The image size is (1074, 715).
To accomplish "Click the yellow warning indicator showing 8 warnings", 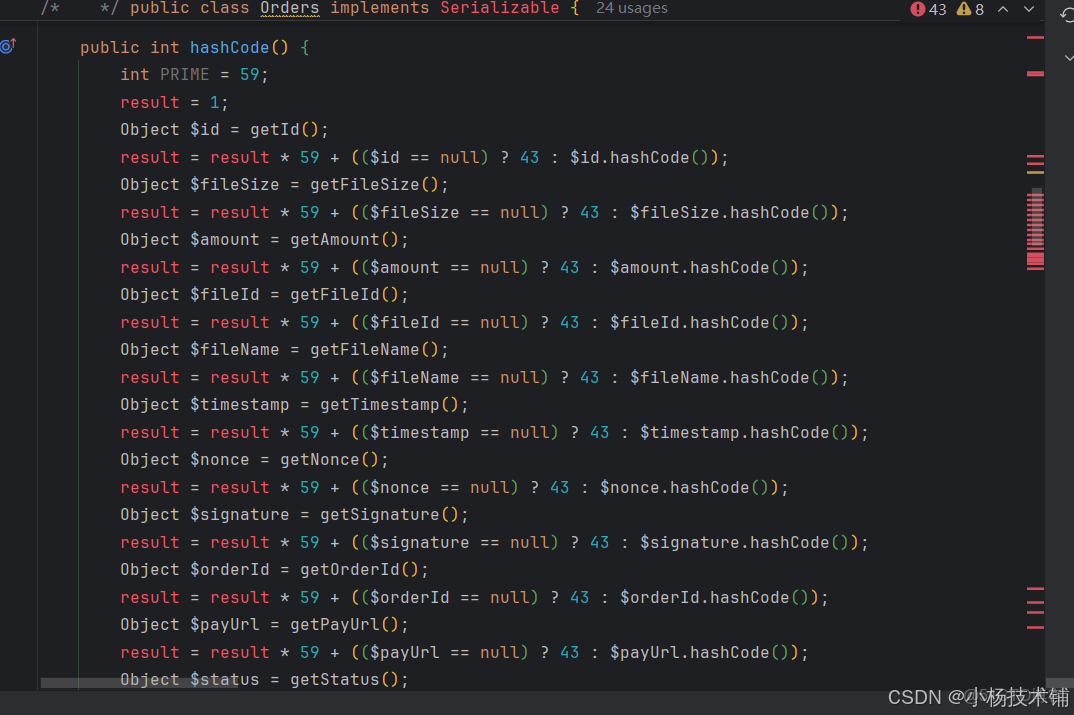I will [x=963, y=9].
